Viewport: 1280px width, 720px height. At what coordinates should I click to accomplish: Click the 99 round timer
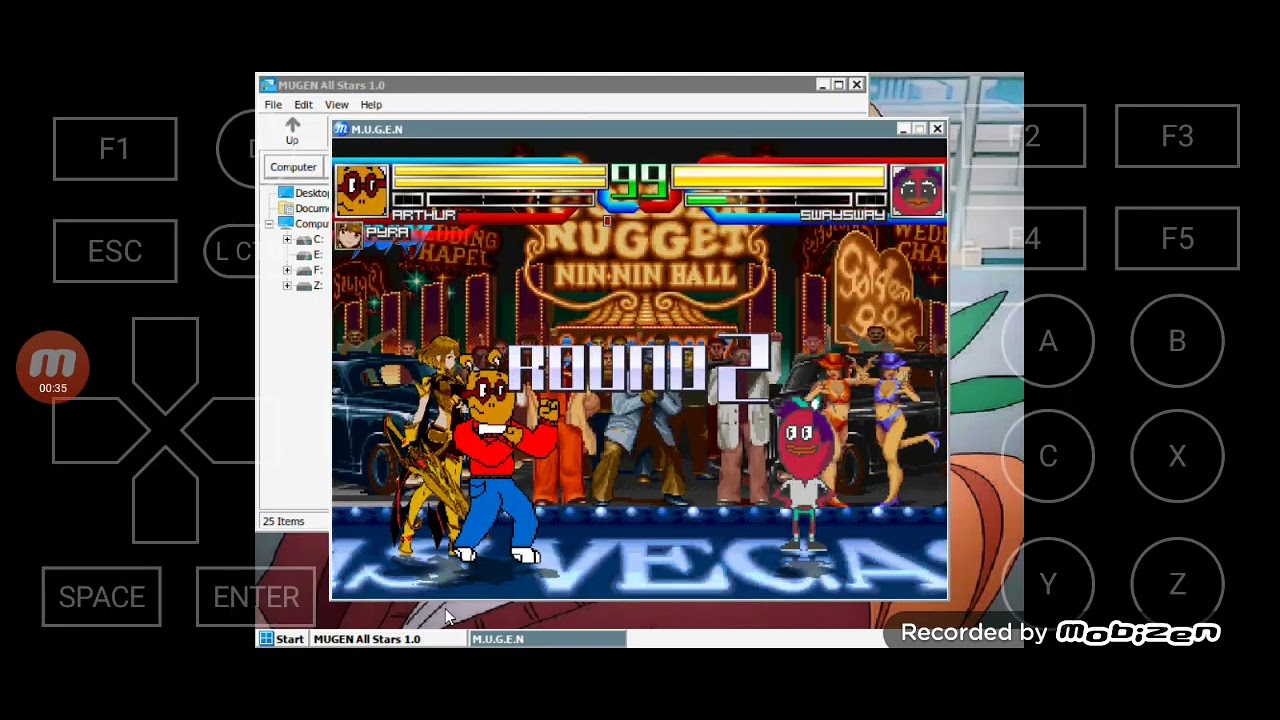pos(638,181)
